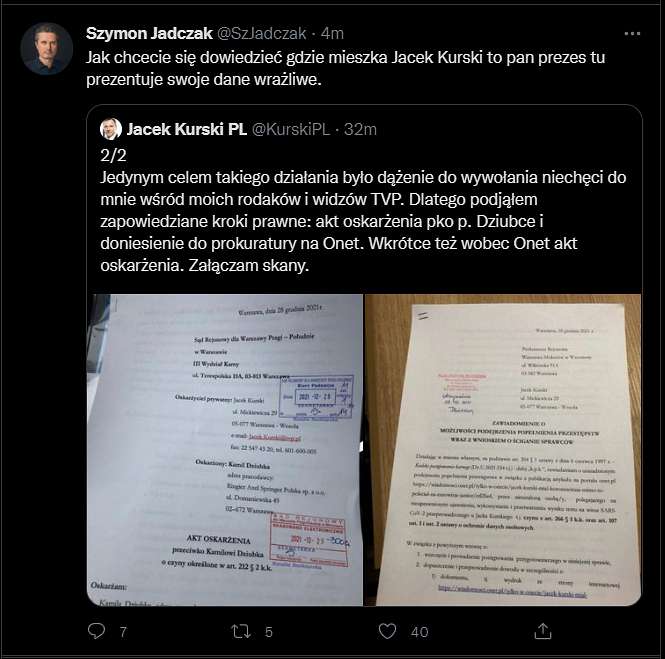Open the share upload icon

(542, 631)
